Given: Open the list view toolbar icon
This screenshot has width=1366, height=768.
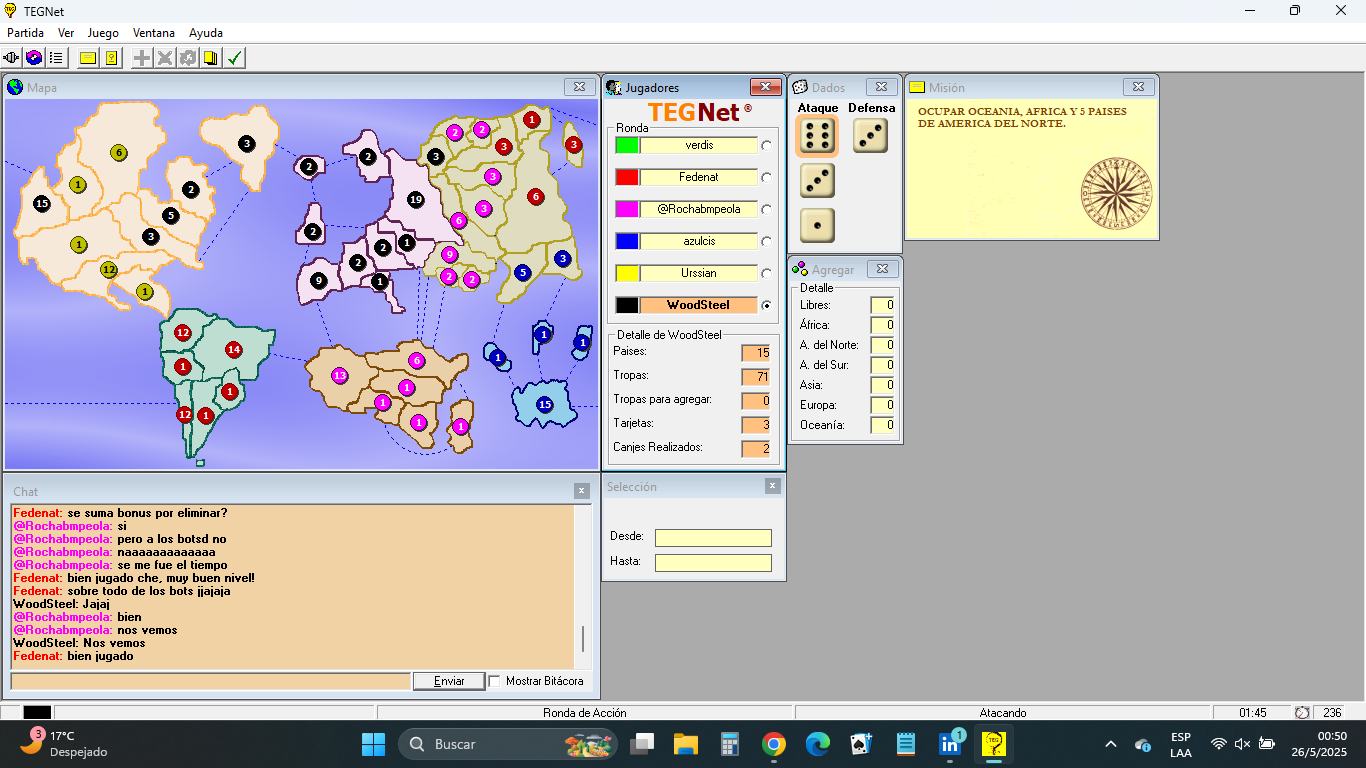Looking at the screenshot, I should click(x=56, y=58).
